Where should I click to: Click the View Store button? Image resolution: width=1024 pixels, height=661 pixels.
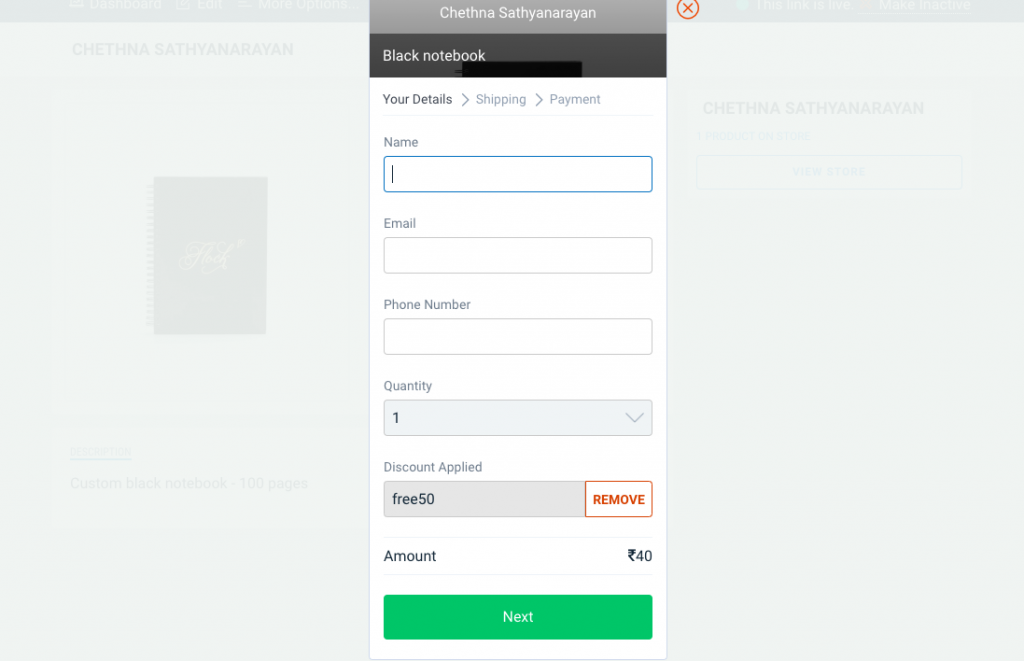[x=829, y=172]
